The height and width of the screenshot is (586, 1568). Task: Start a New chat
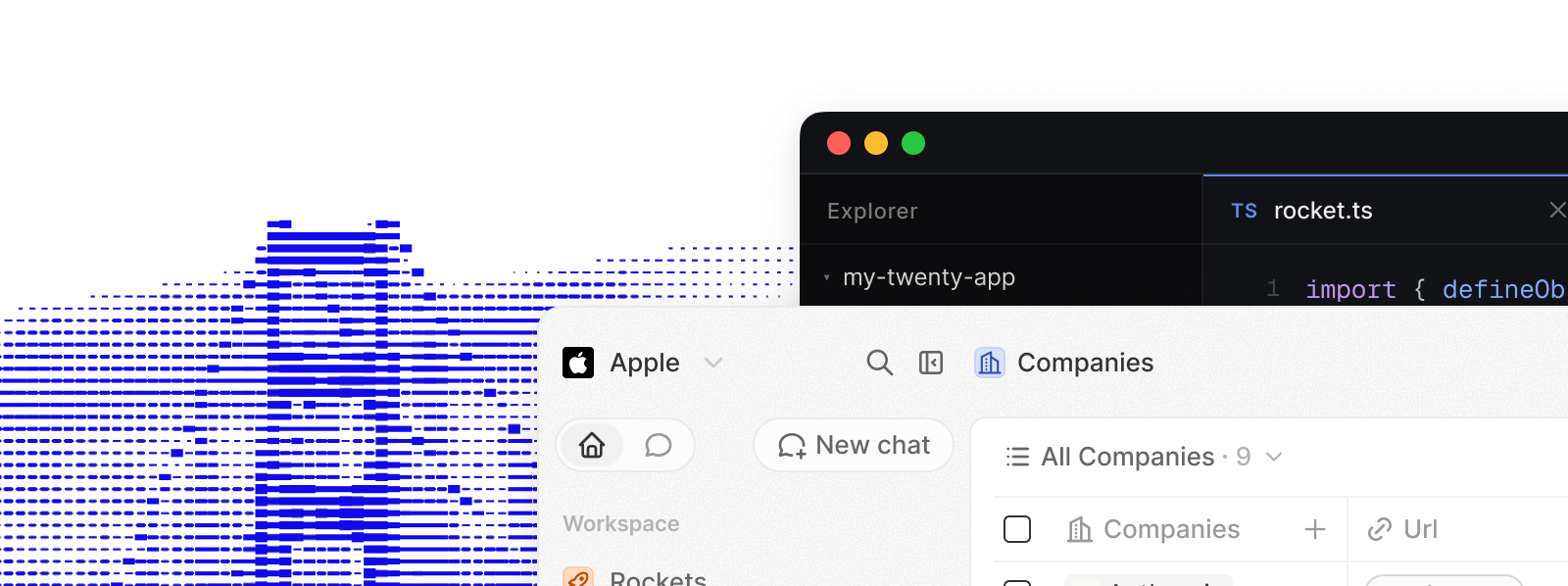[854, 445]
